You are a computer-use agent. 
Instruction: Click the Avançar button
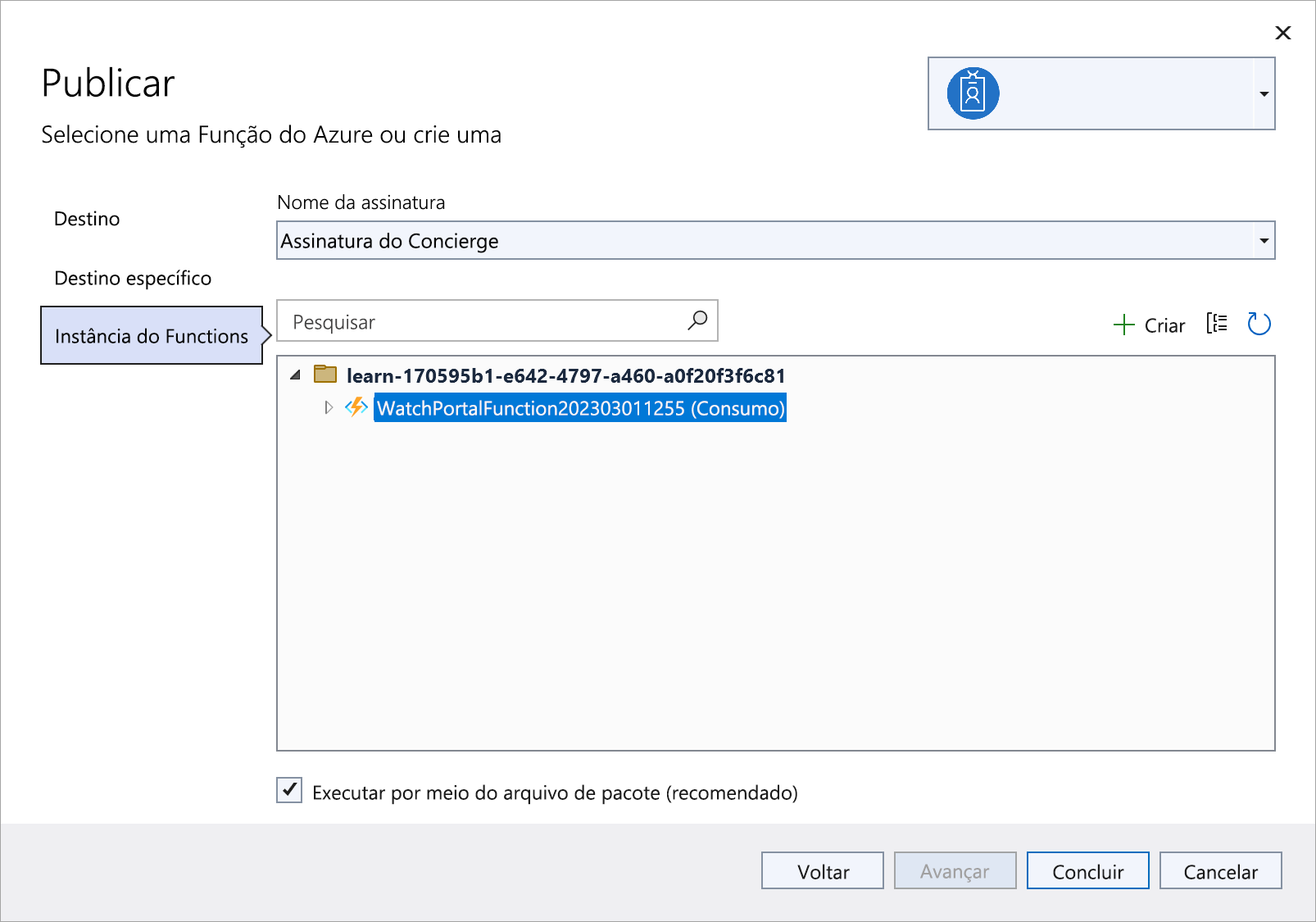955,870
